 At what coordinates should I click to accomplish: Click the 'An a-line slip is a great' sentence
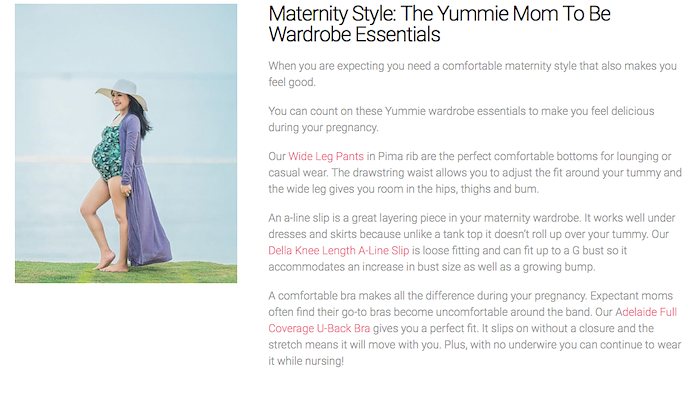click(424, 218)
